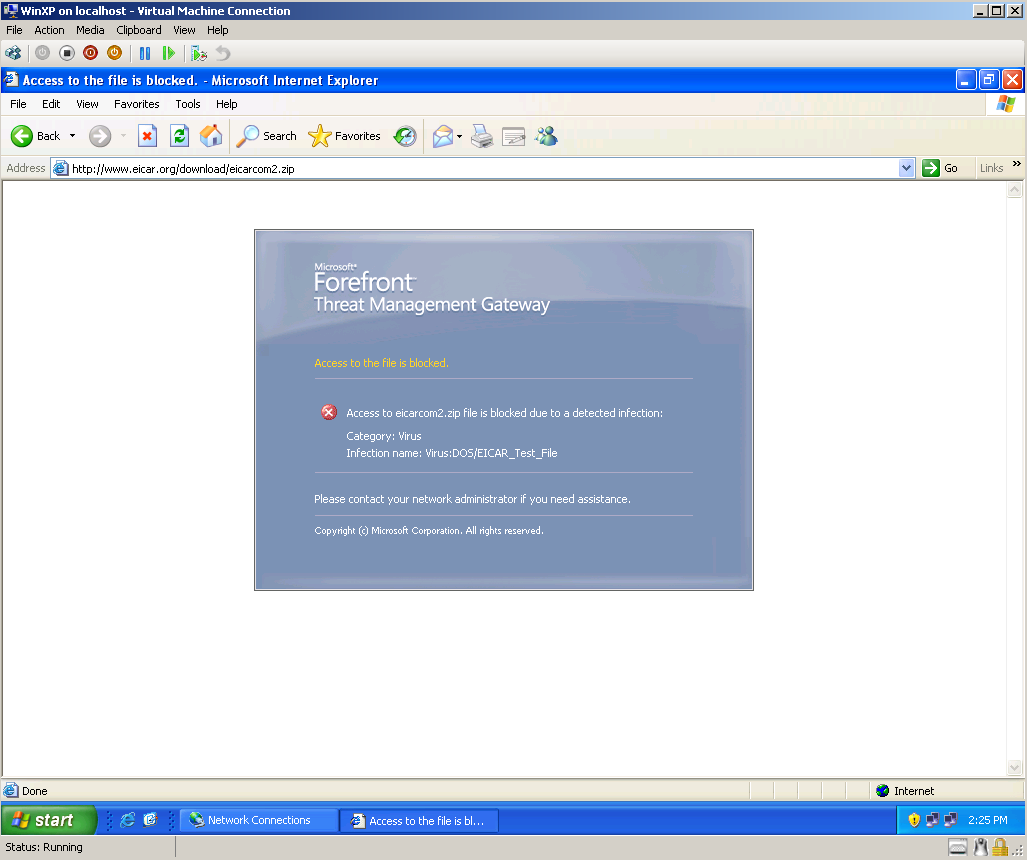Click the Edit page icon
Viewport: 1027px width, 860px height.
pos(514,136)
